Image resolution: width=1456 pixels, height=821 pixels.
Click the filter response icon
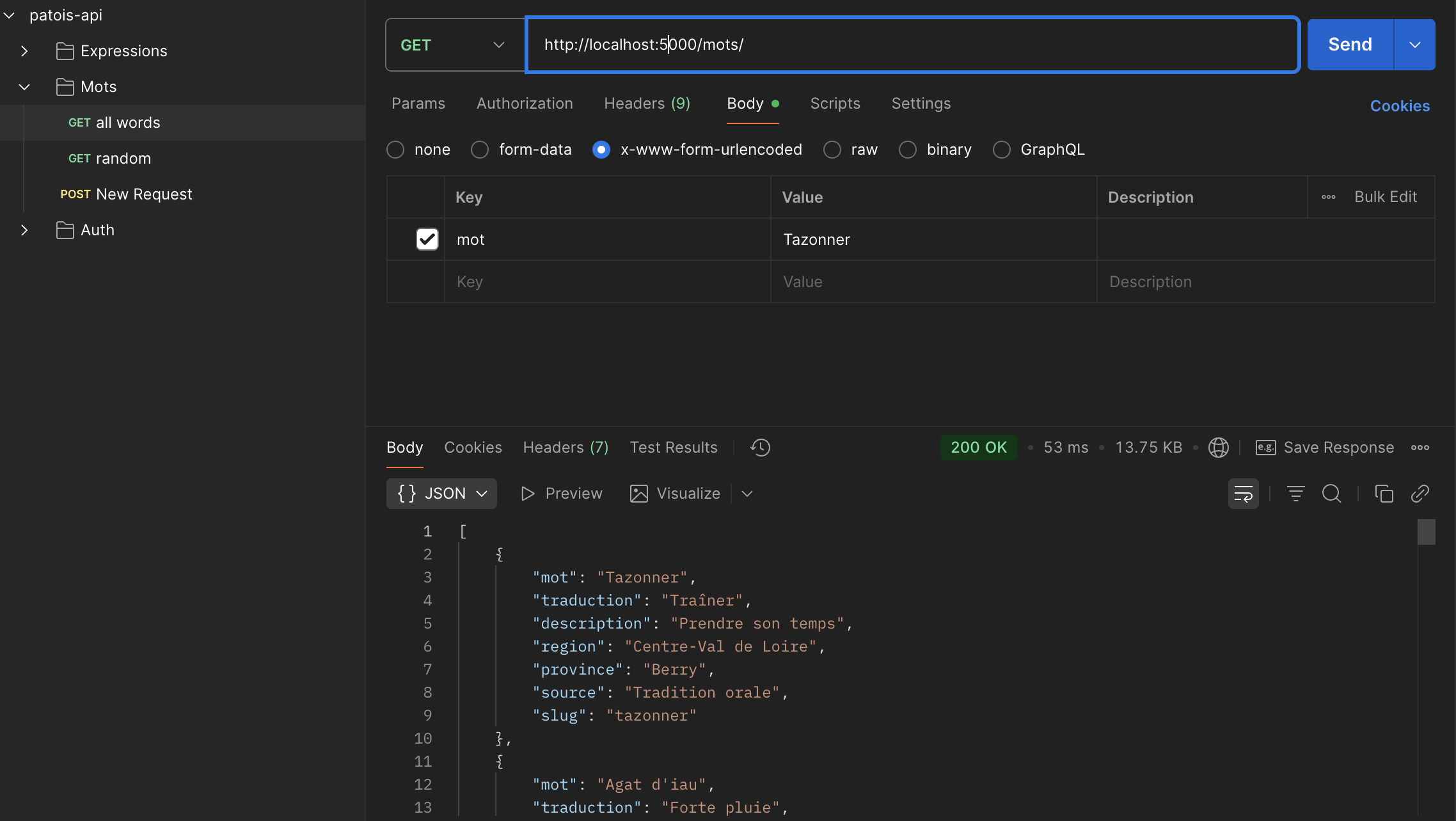[1295, 494]
